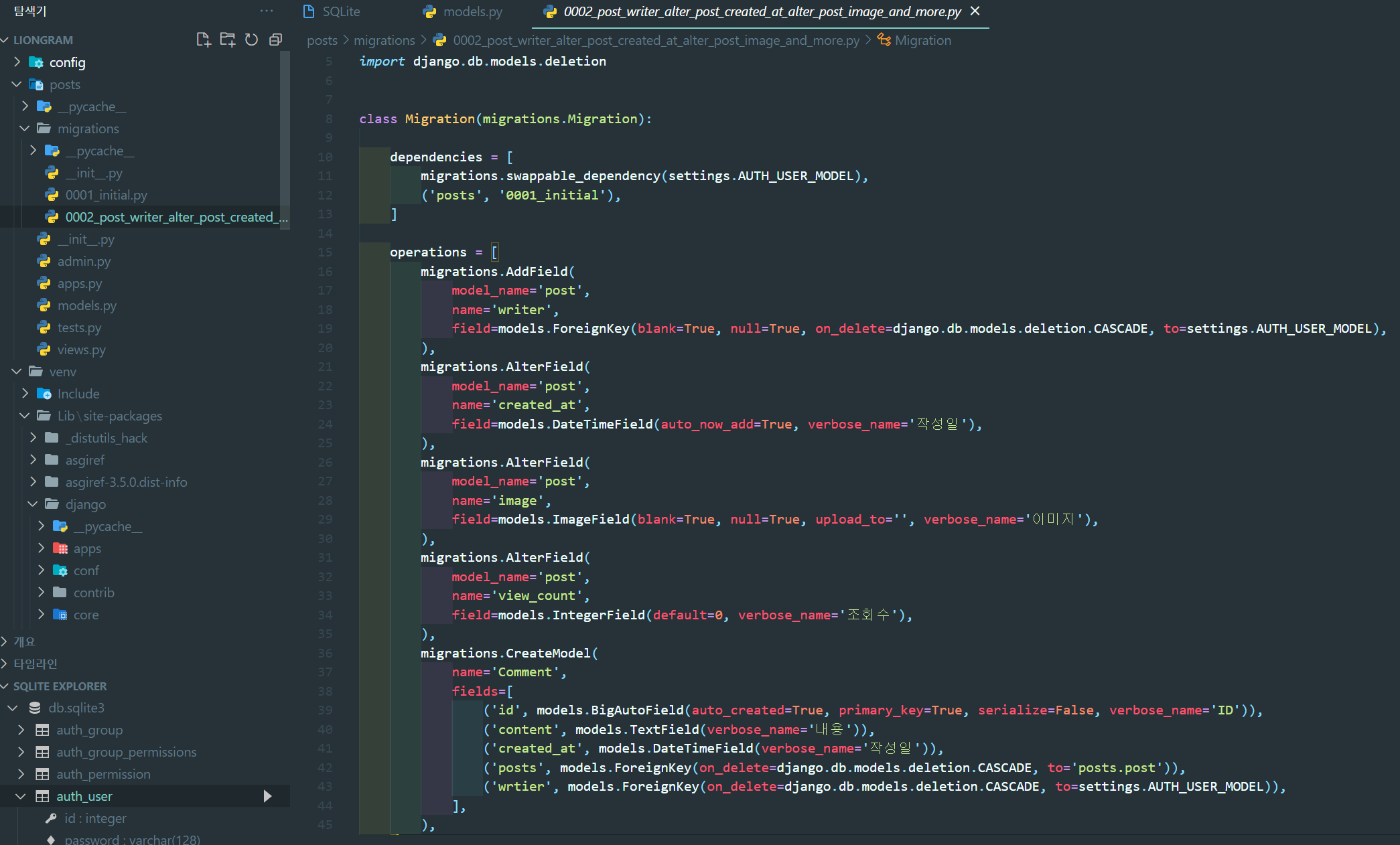This screenshot has height=845, width=1400.
Task: Close the 0002_post_writer migration tab
Action: tap(975, 11)
